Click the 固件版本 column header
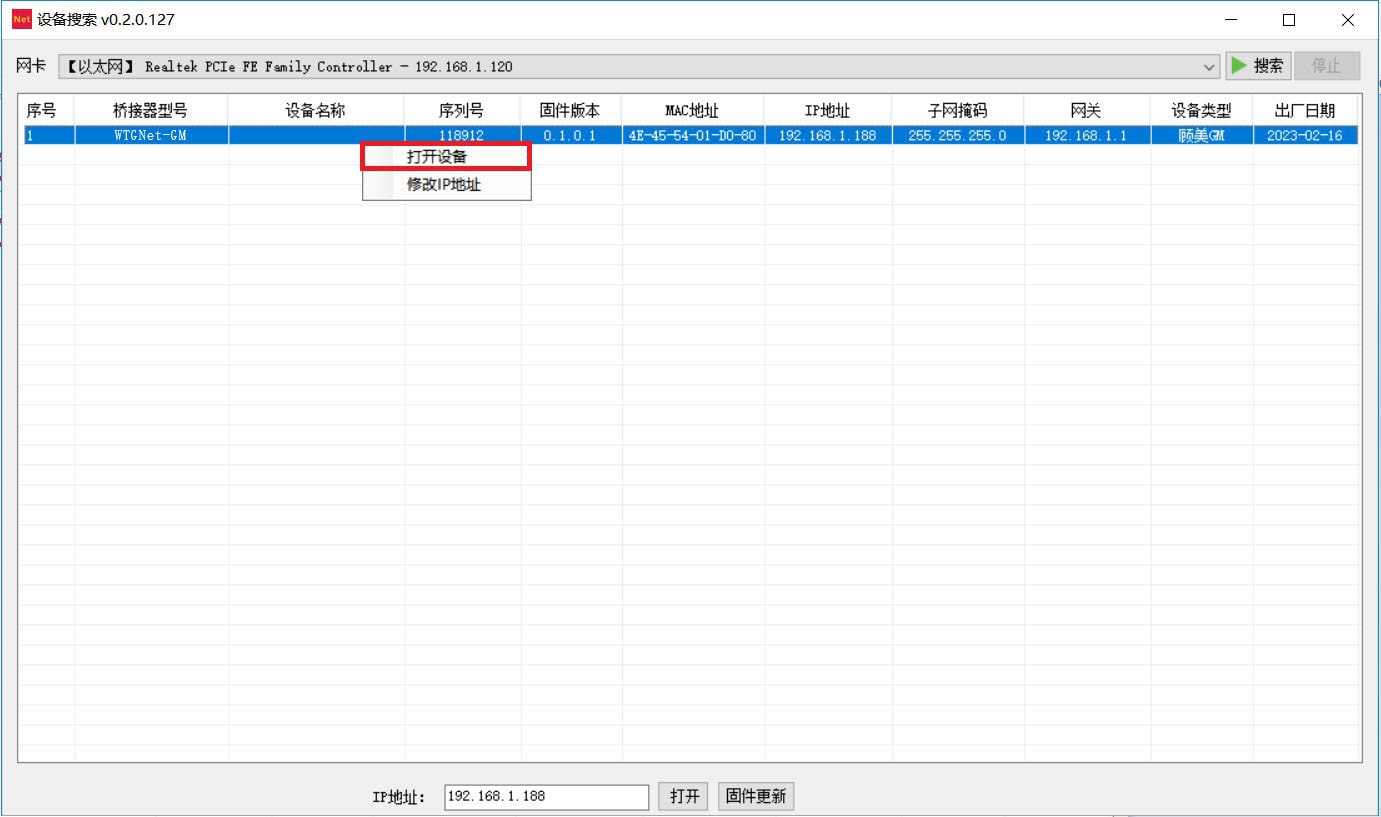 click(x=570, y=110)
